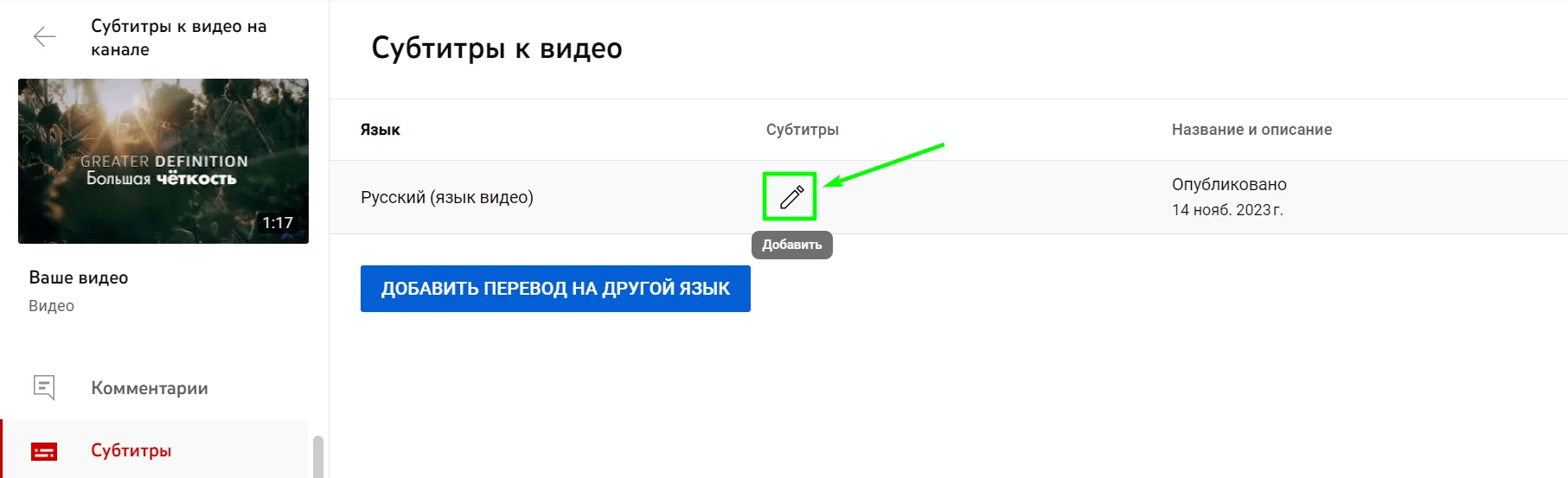Open the Комментарии menu label
The height and width of the screenshot is (478, 1568).
pyautogui.click(x=150, y=388)
